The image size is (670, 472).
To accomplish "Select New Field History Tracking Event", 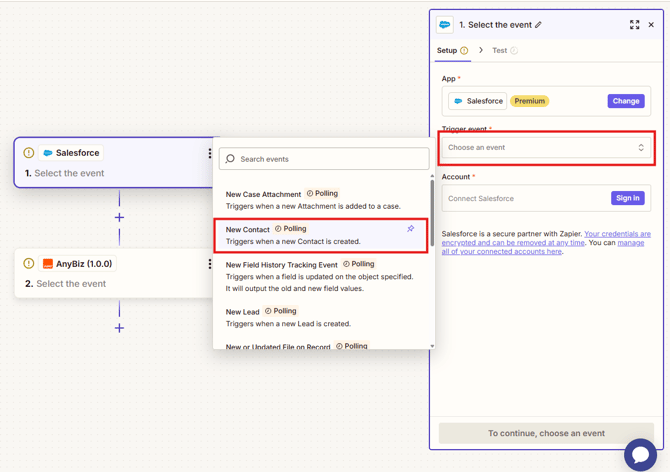I will click(321, 276).
